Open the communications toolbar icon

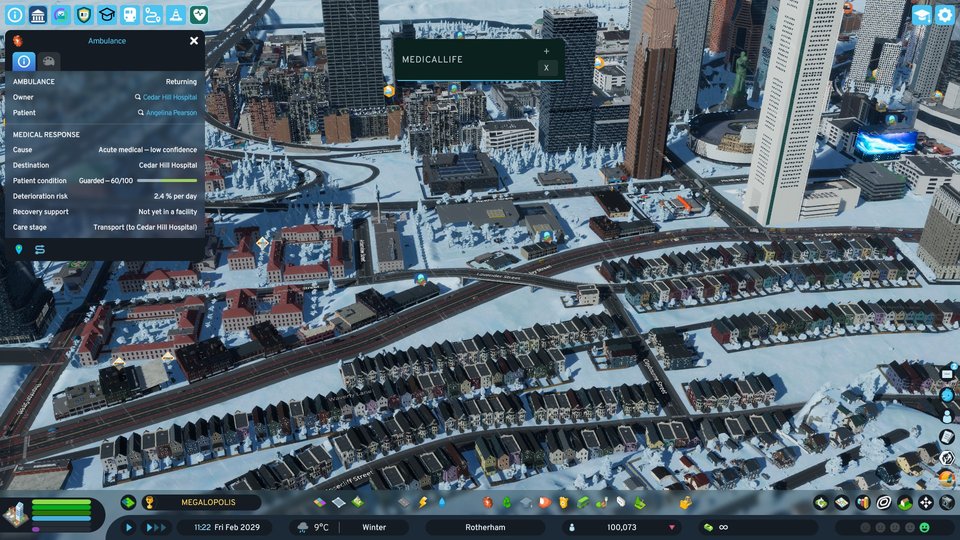click(x=620, y=503)
